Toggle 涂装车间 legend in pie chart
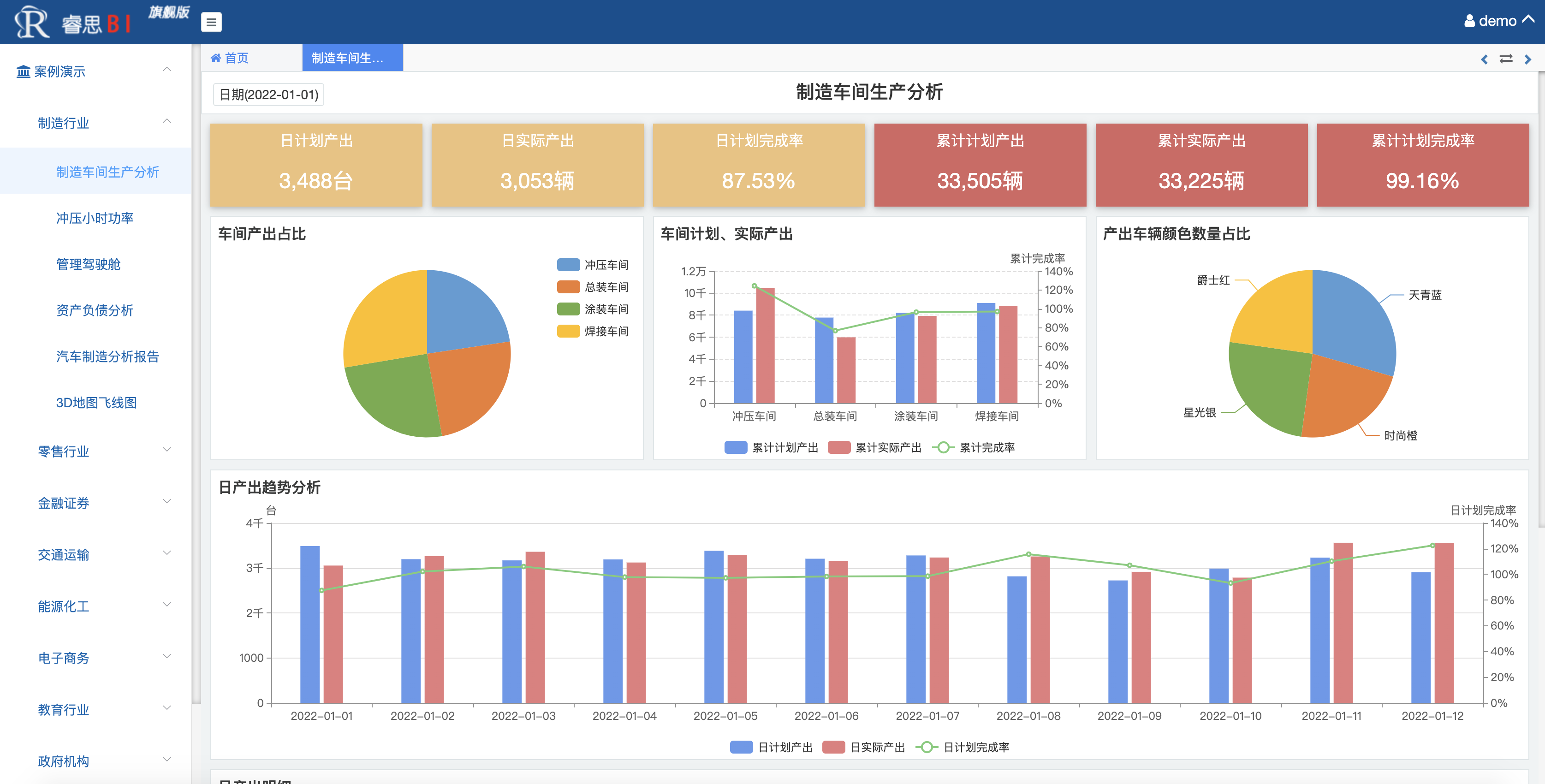 (593, 309)
